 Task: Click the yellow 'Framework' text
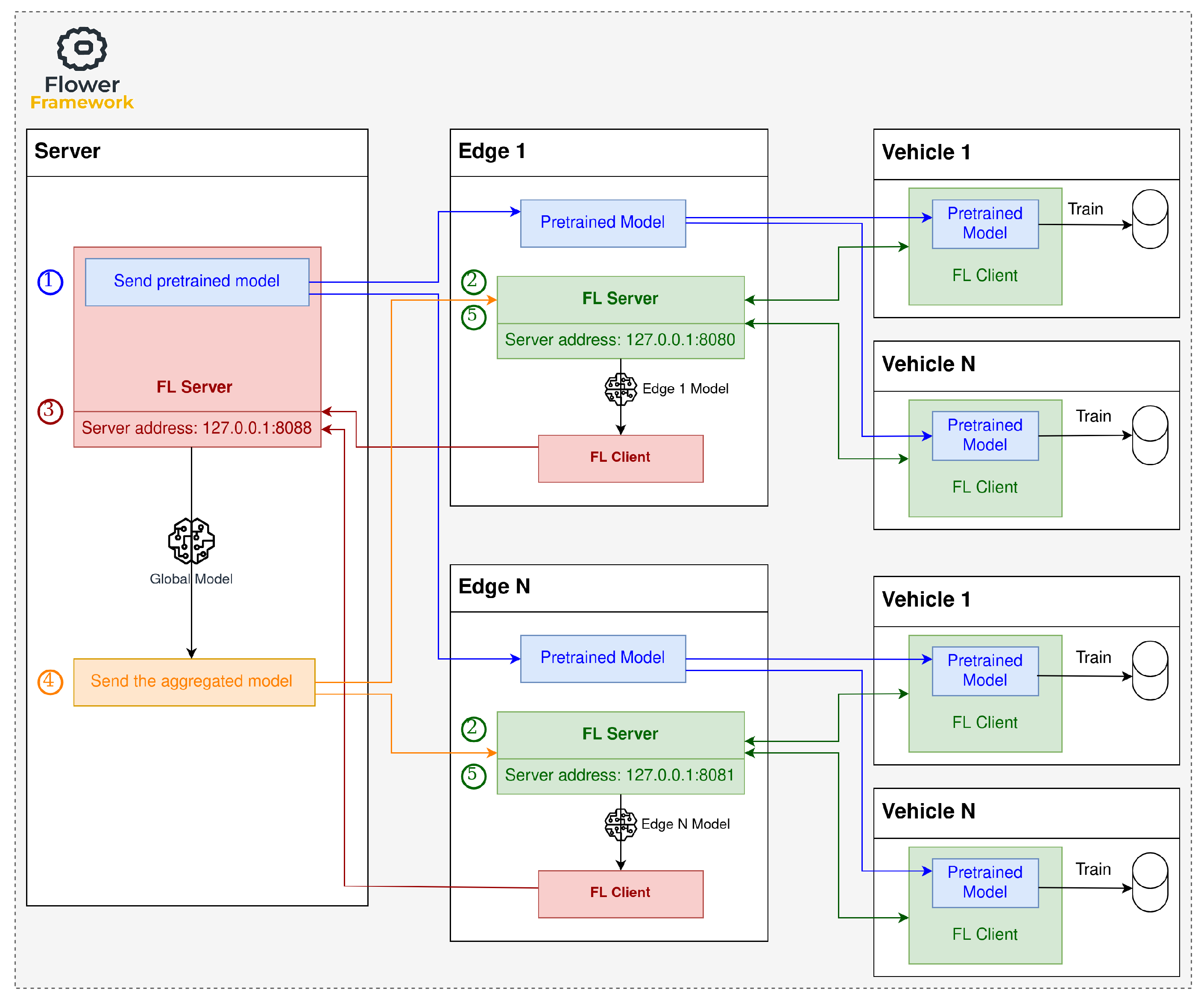coord(82,103)
